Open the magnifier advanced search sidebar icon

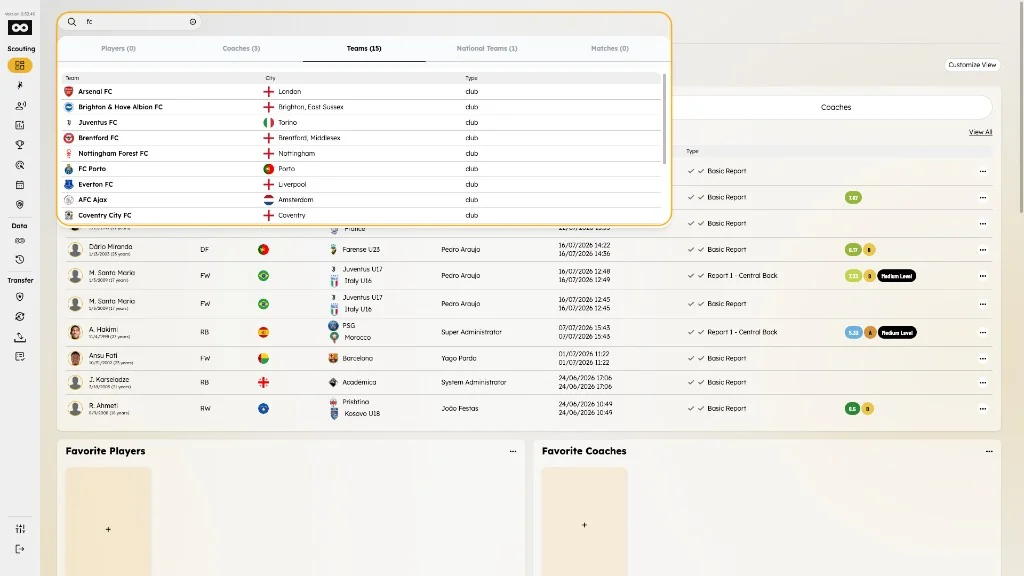coord(20,165)
